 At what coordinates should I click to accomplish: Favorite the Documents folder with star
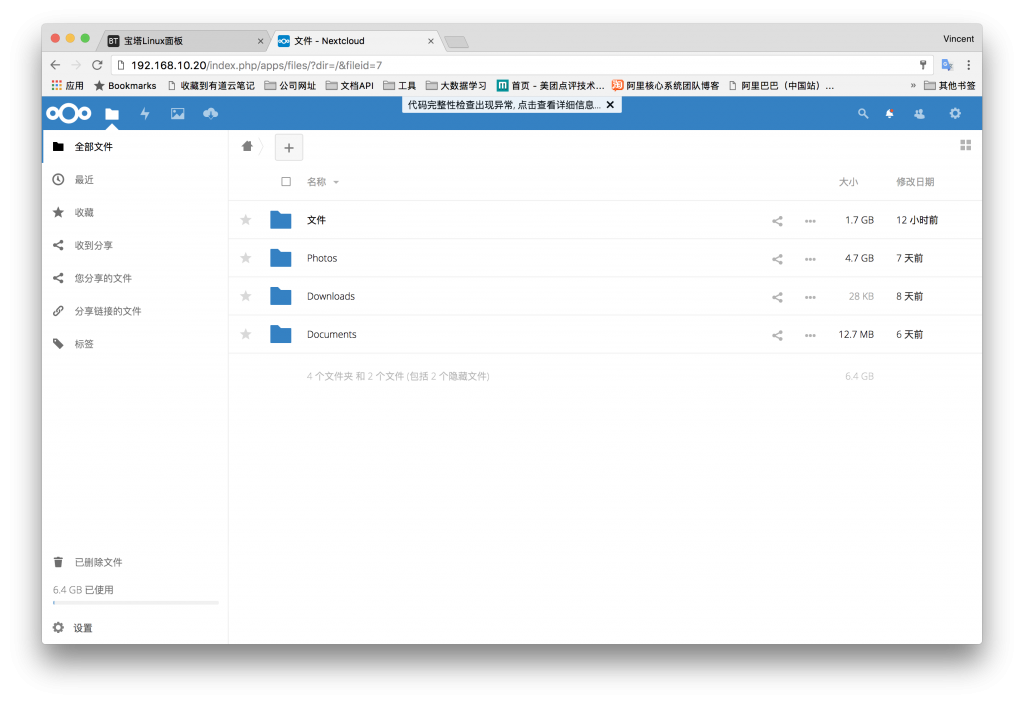pyautogui.click(x=246, y=334)
